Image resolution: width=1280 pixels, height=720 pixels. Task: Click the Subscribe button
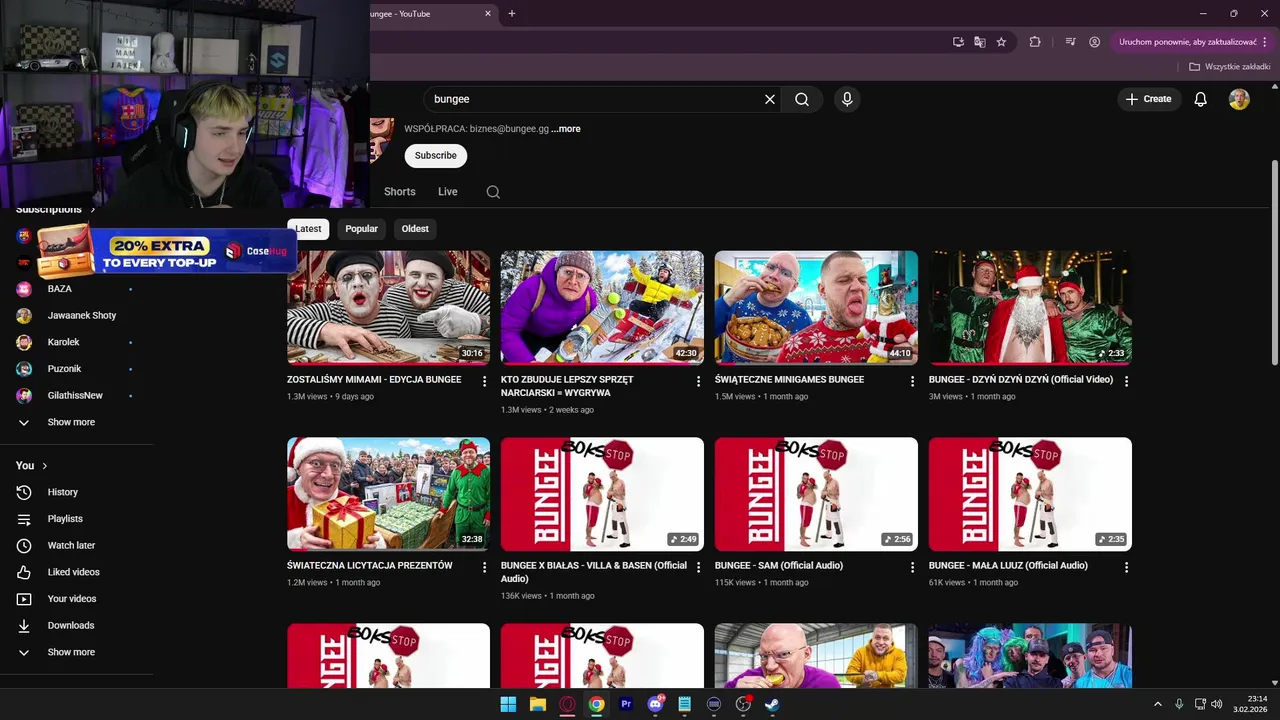click(436, 156)
